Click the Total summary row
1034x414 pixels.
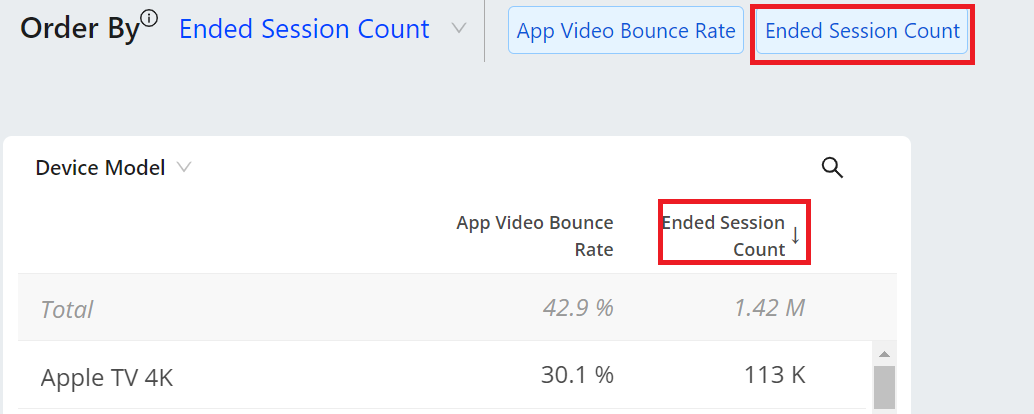coord(457,308)
